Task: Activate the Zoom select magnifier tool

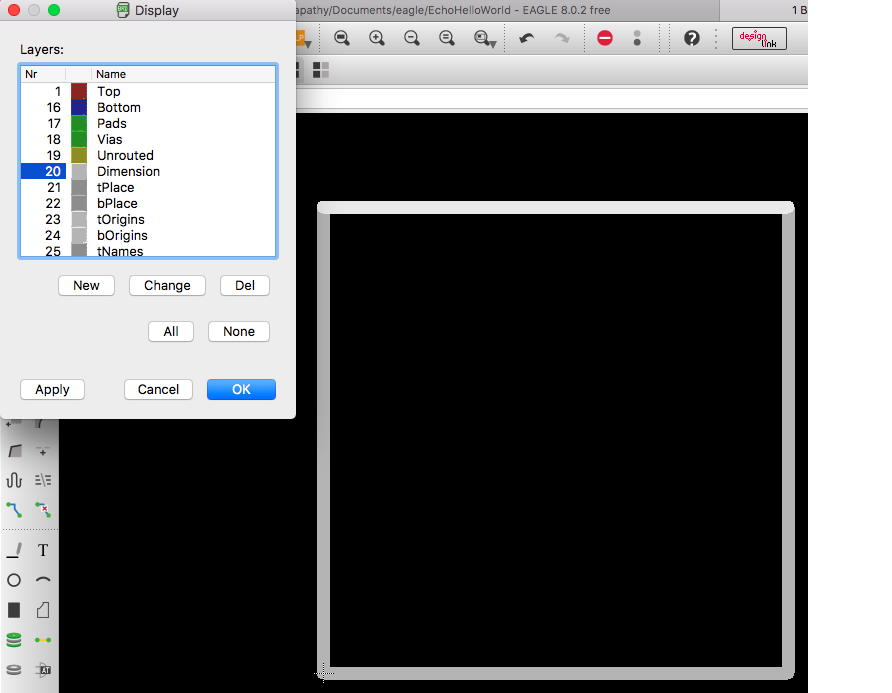Action: click(x=481, y=38)
